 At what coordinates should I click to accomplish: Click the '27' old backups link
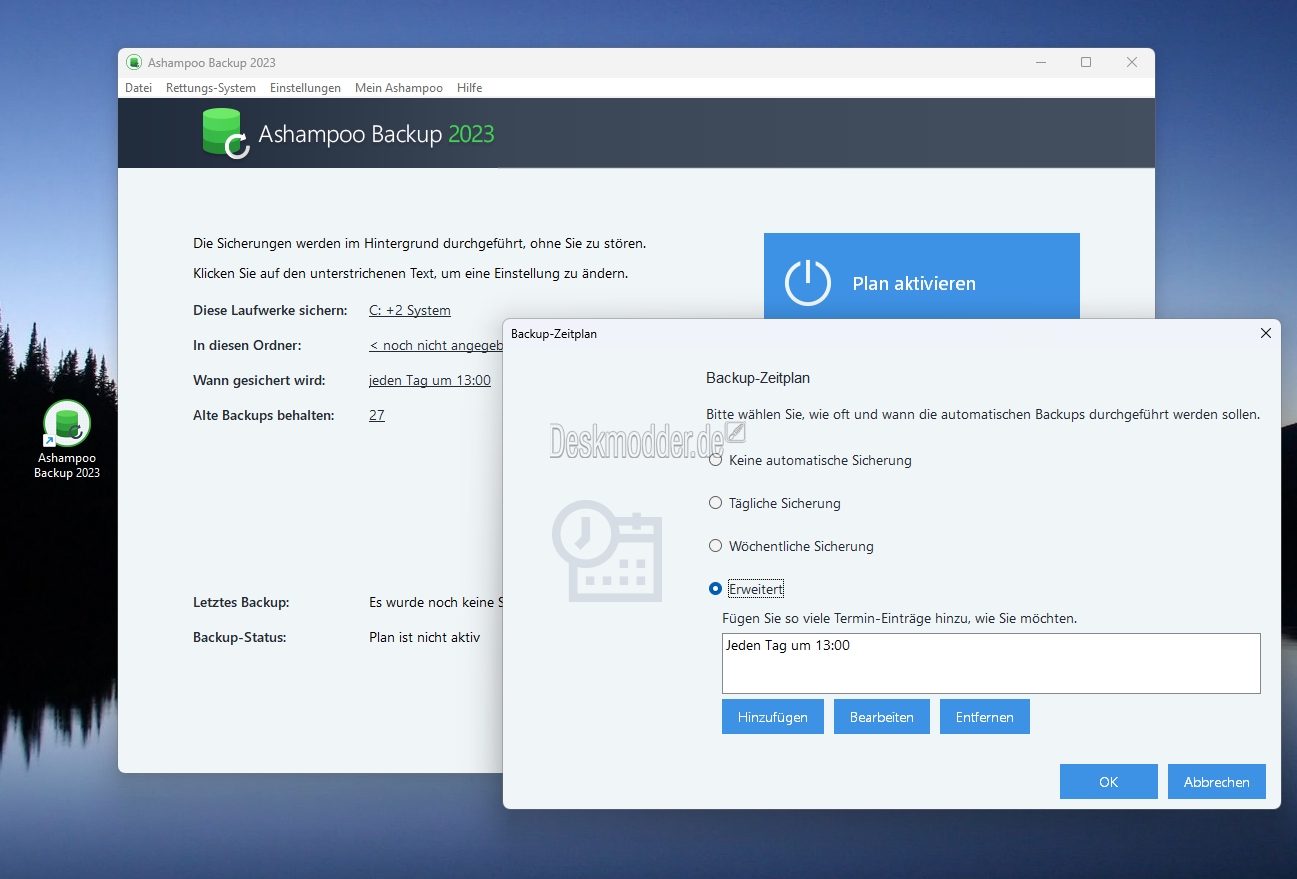[x=377, y=415]
